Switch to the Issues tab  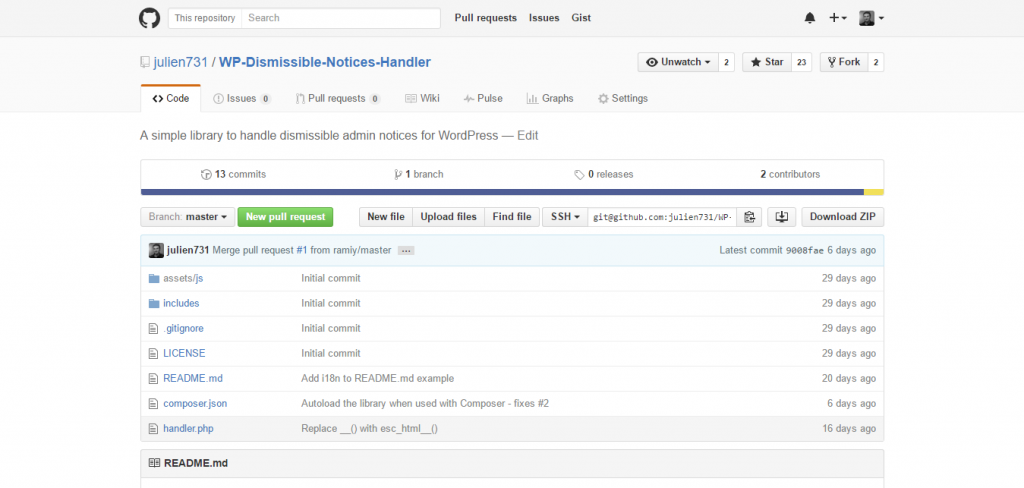[242, 99]
